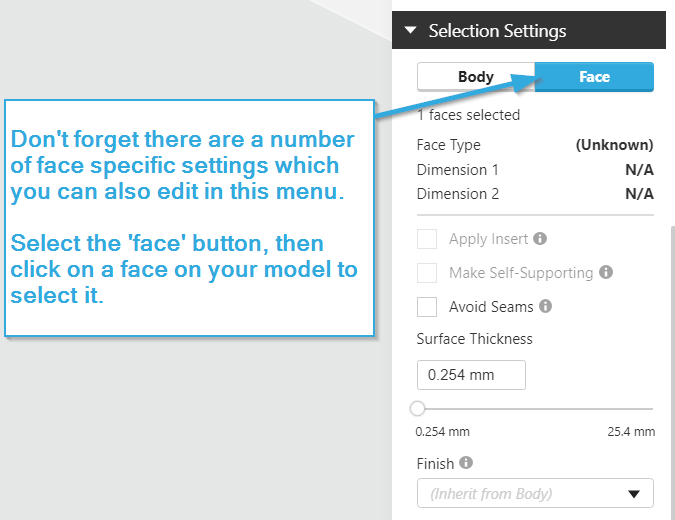Viewport: 675px width, 520px height.
Task: Enable the Apply Insert checkbox
Action: pyautogui.click(x=427, y=240)
